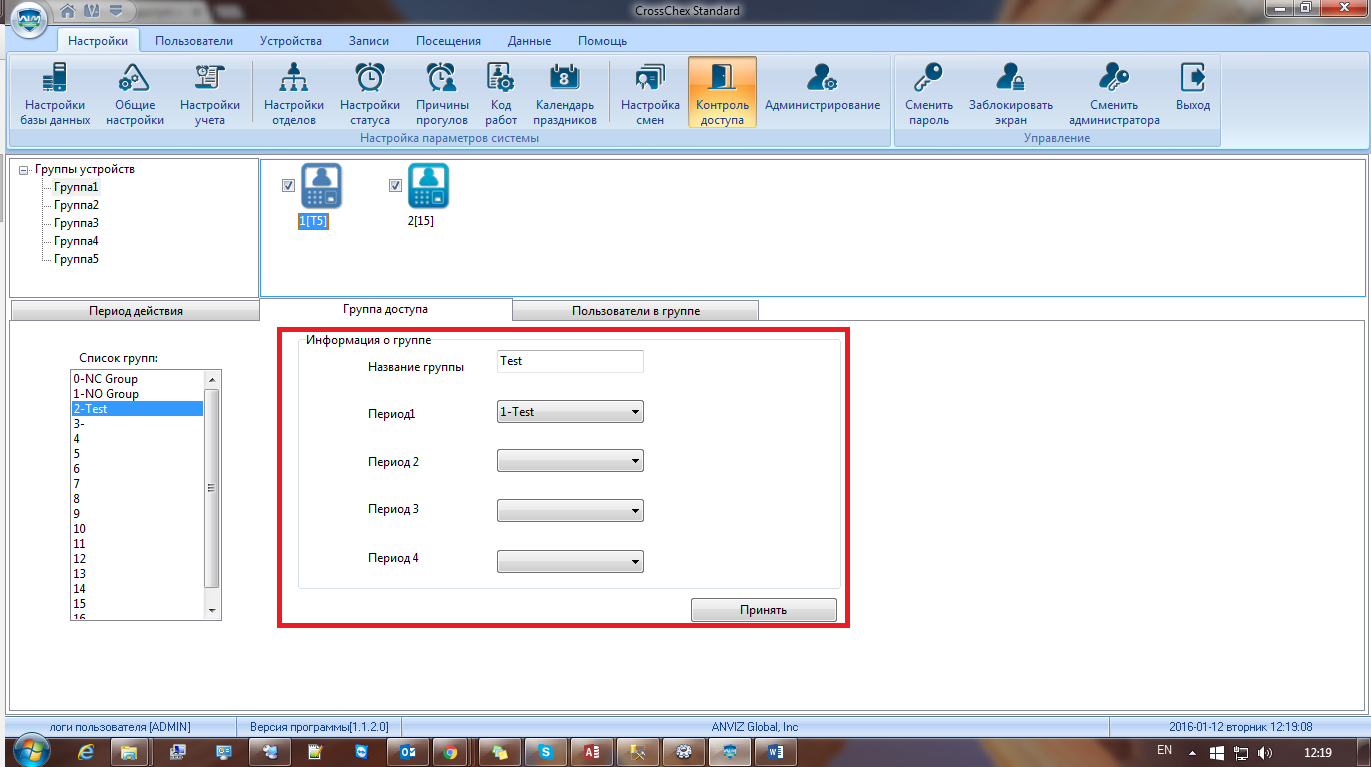This screenshot has height=767, width=1371.
Task: Open the Период1 dropdown
Action: [x=570, y=411]
